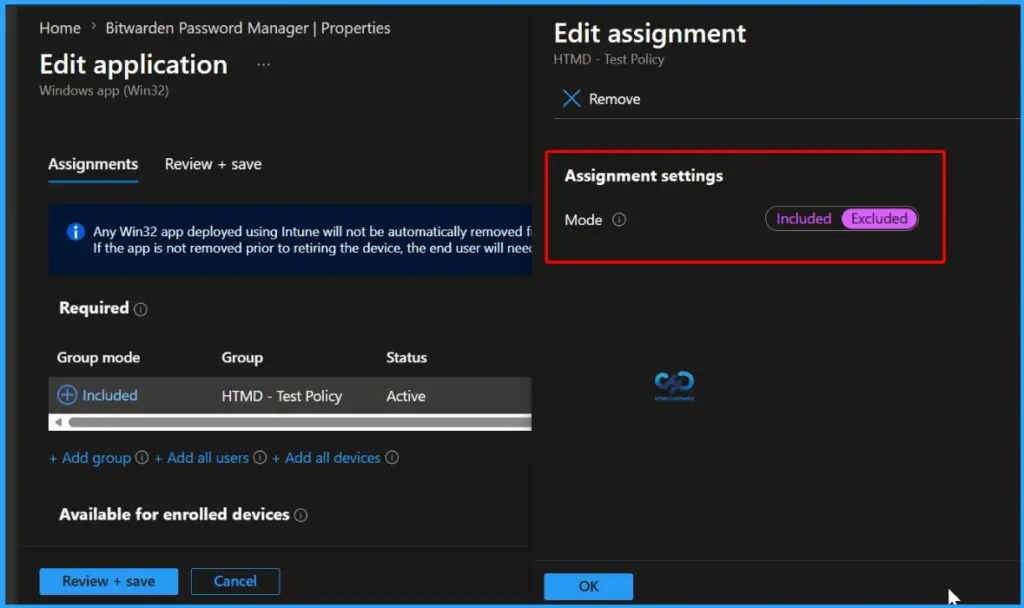Set assignment Mode to Included
Screen dimensions: 1024x608
[803, 219]
